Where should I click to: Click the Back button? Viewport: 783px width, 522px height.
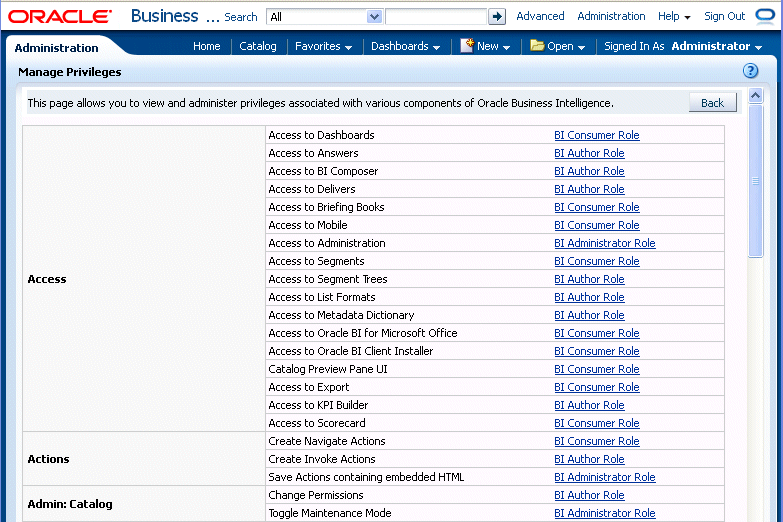tap(712, 103)
